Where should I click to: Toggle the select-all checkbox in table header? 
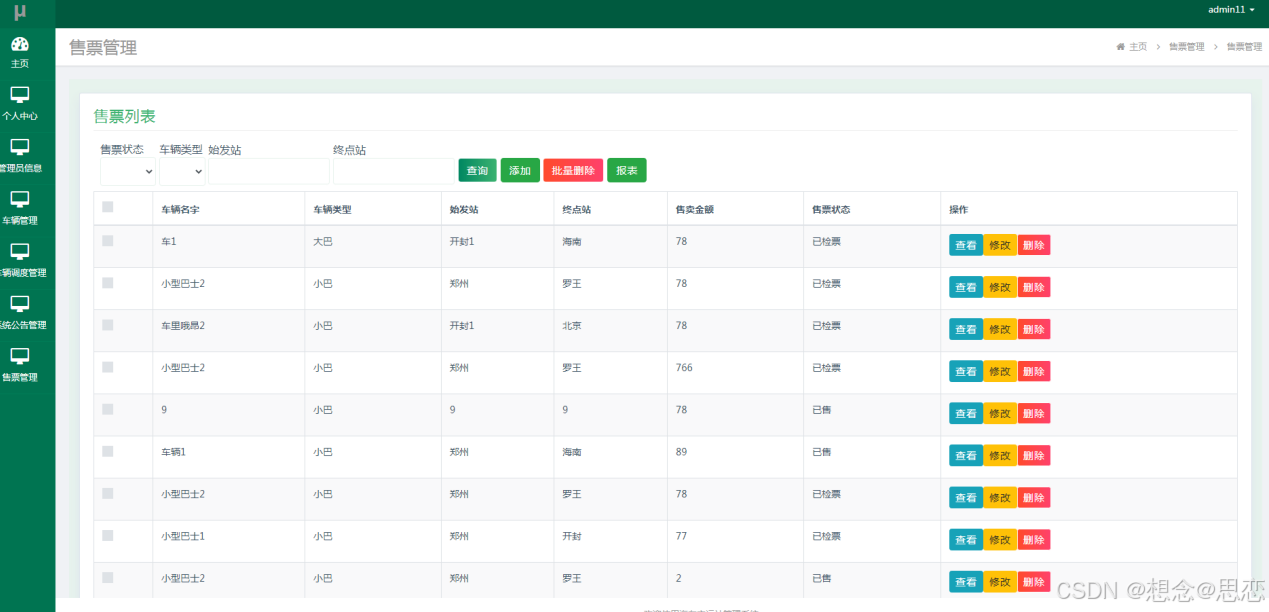[108, 207]
